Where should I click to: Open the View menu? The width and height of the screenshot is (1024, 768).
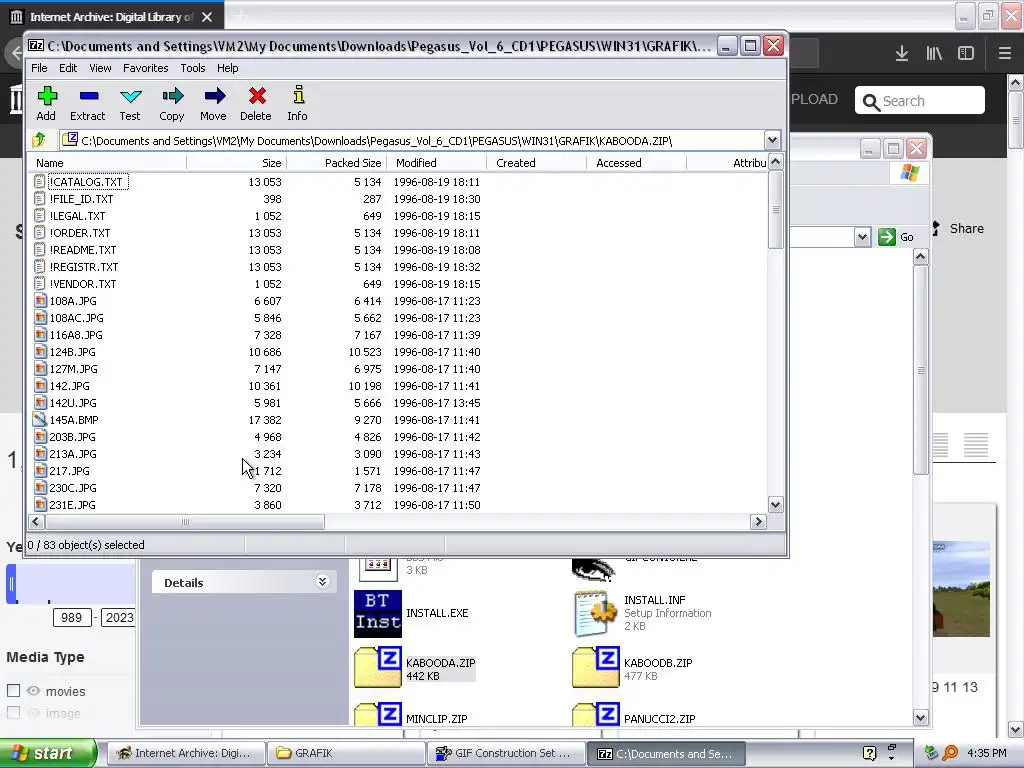click(x=100, y=68)
